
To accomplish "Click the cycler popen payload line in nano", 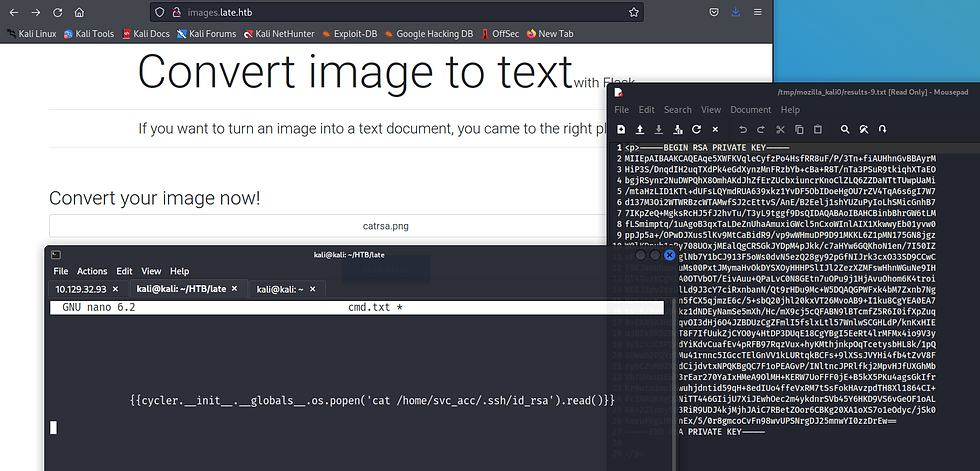I will 372,400.
